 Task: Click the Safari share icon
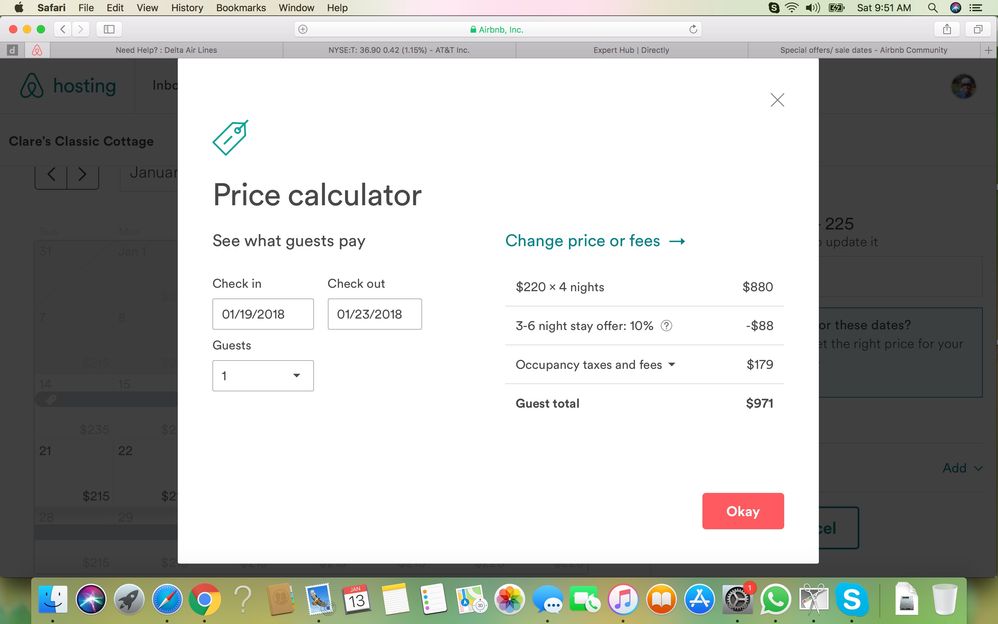point(946,29)
